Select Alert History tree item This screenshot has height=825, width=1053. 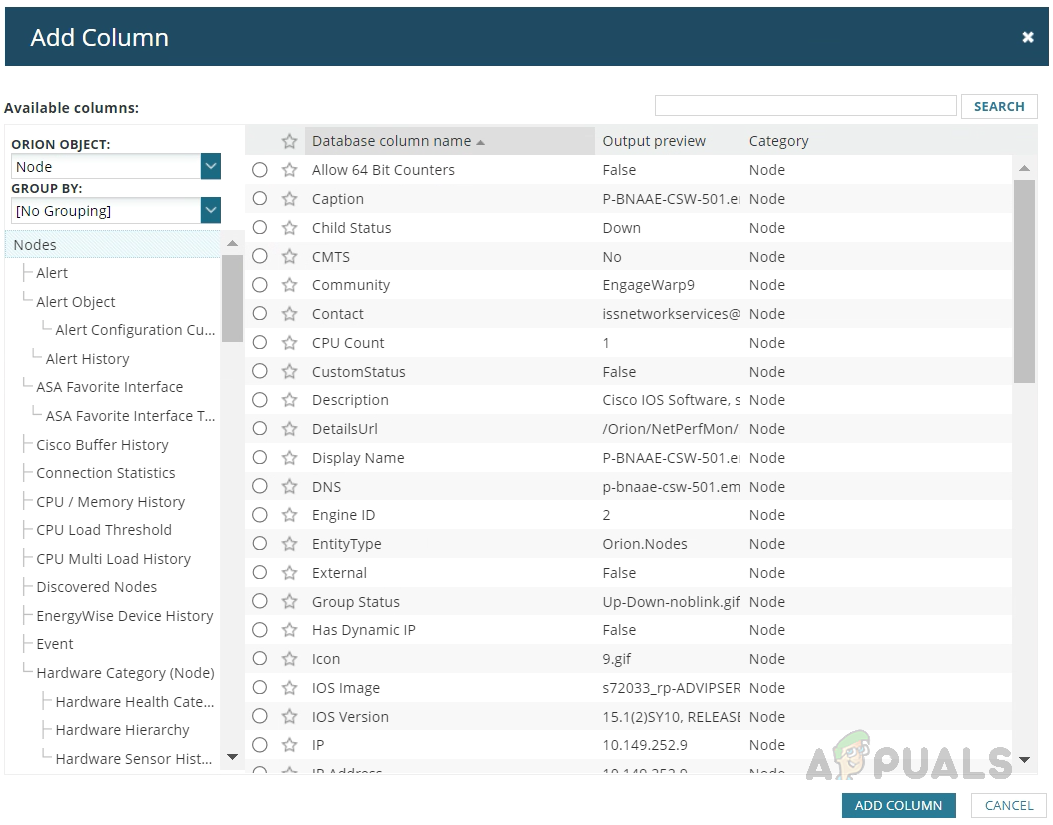(x=87, y=359)
